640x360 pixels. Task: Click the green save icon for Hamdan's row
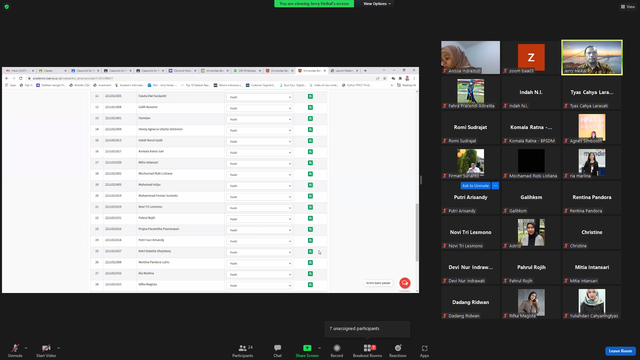click(x=310, y=119)
